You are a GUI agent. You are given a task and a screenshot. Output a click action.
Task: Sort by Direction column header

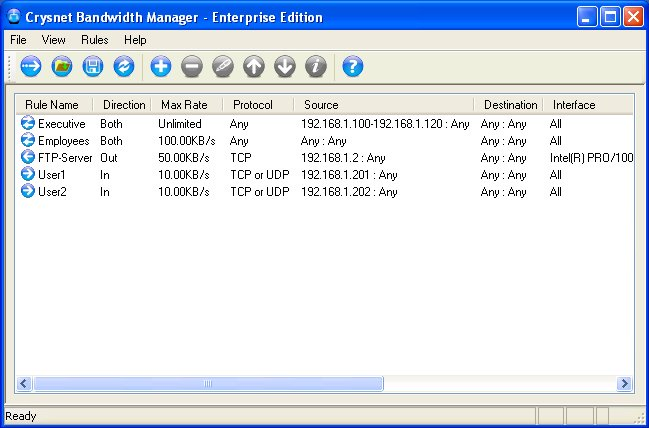pos(122,105)
